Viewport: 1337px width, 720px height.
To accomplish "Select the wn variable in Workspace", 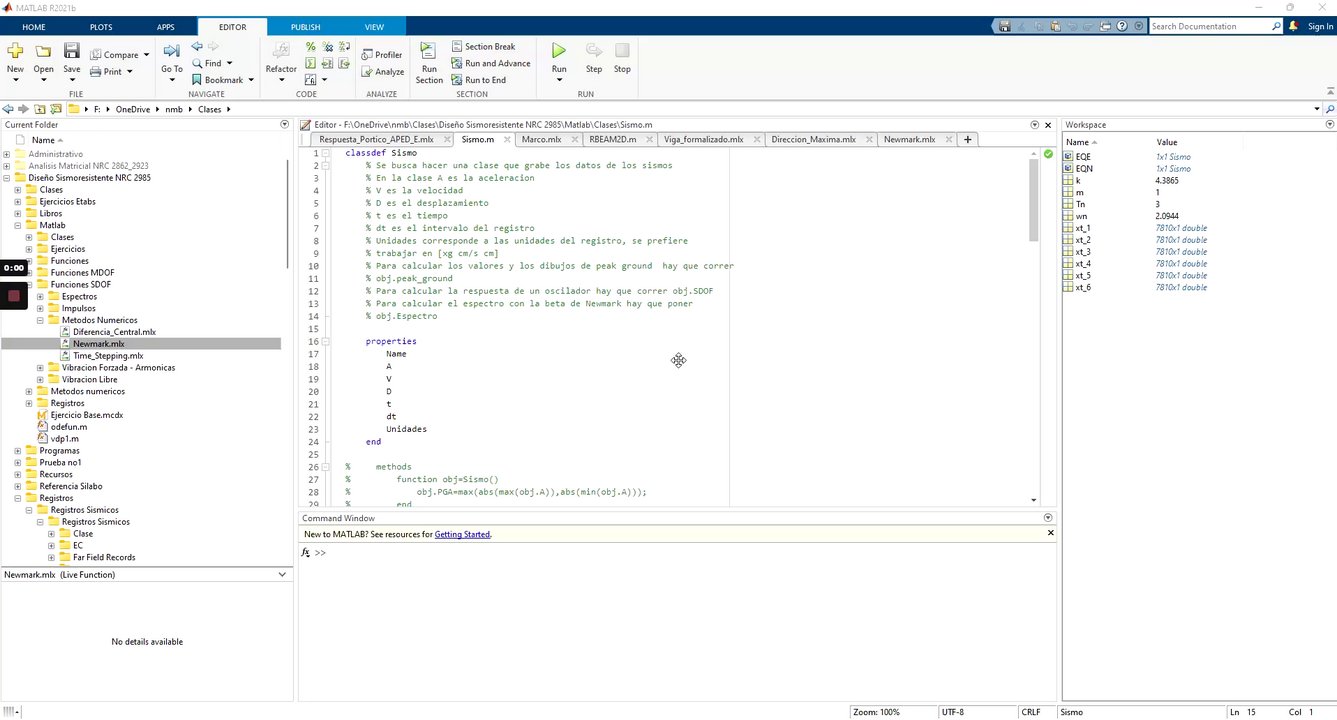I will (1081, 216).
